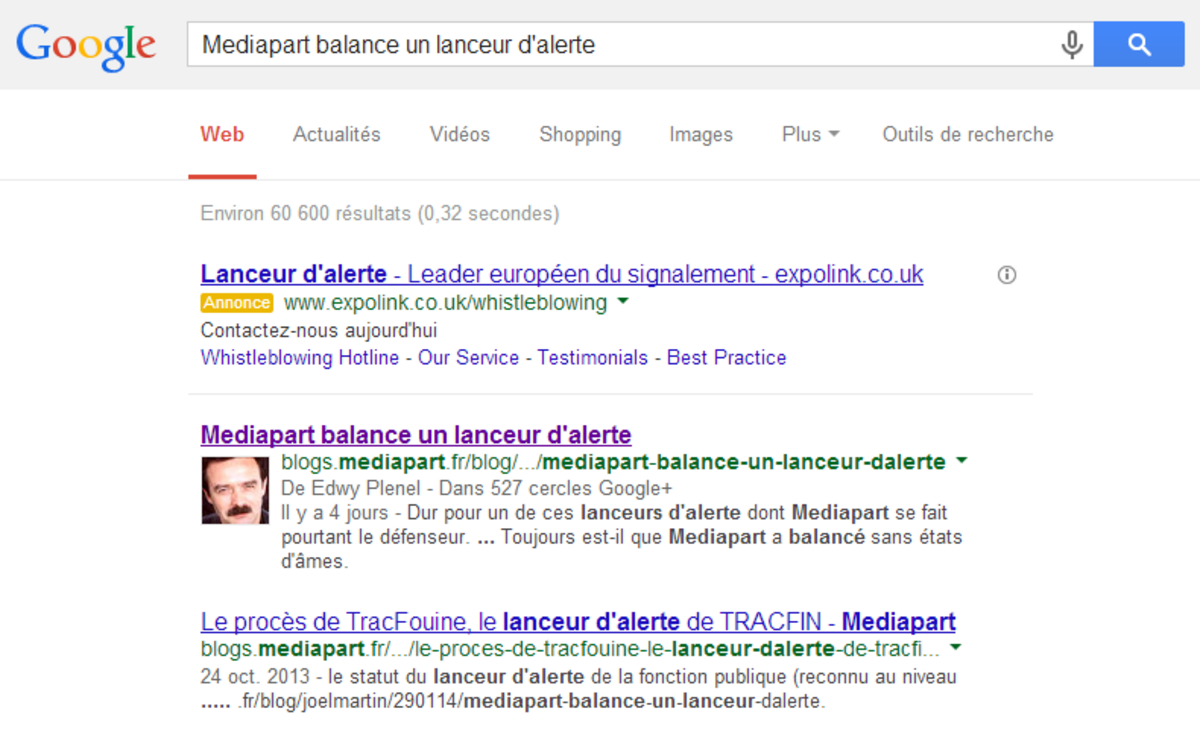This screenshot has height=735, width=1200.
Task: Open the Images tab
Action: click(x=701, y=135)
